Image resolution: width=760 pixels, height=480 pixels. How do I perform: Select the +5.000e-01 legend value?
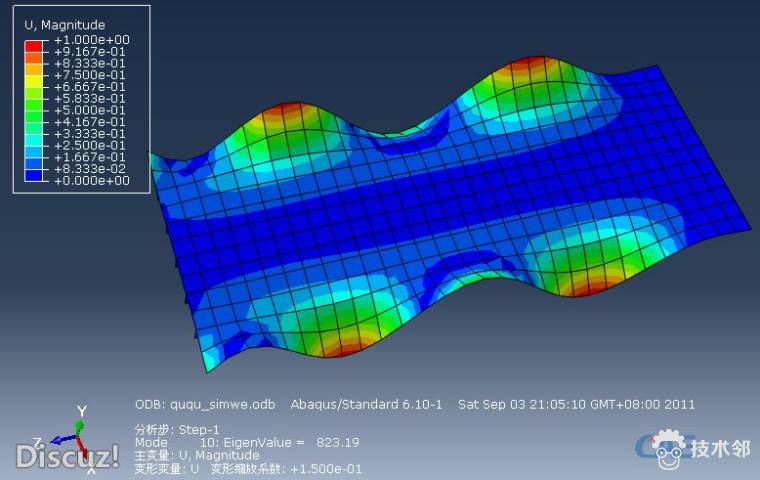point(91,110)
